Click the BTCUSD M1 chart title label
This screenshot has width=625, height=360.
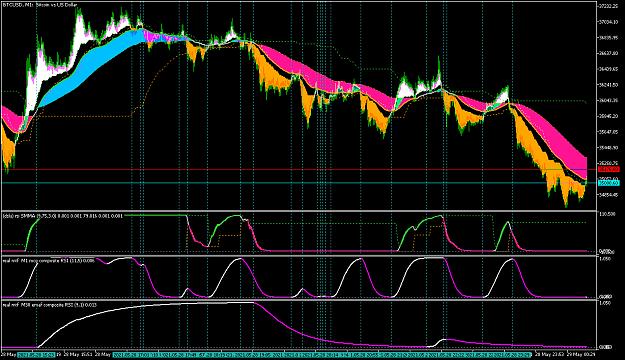pyautogui.click(x=40, y=5)
